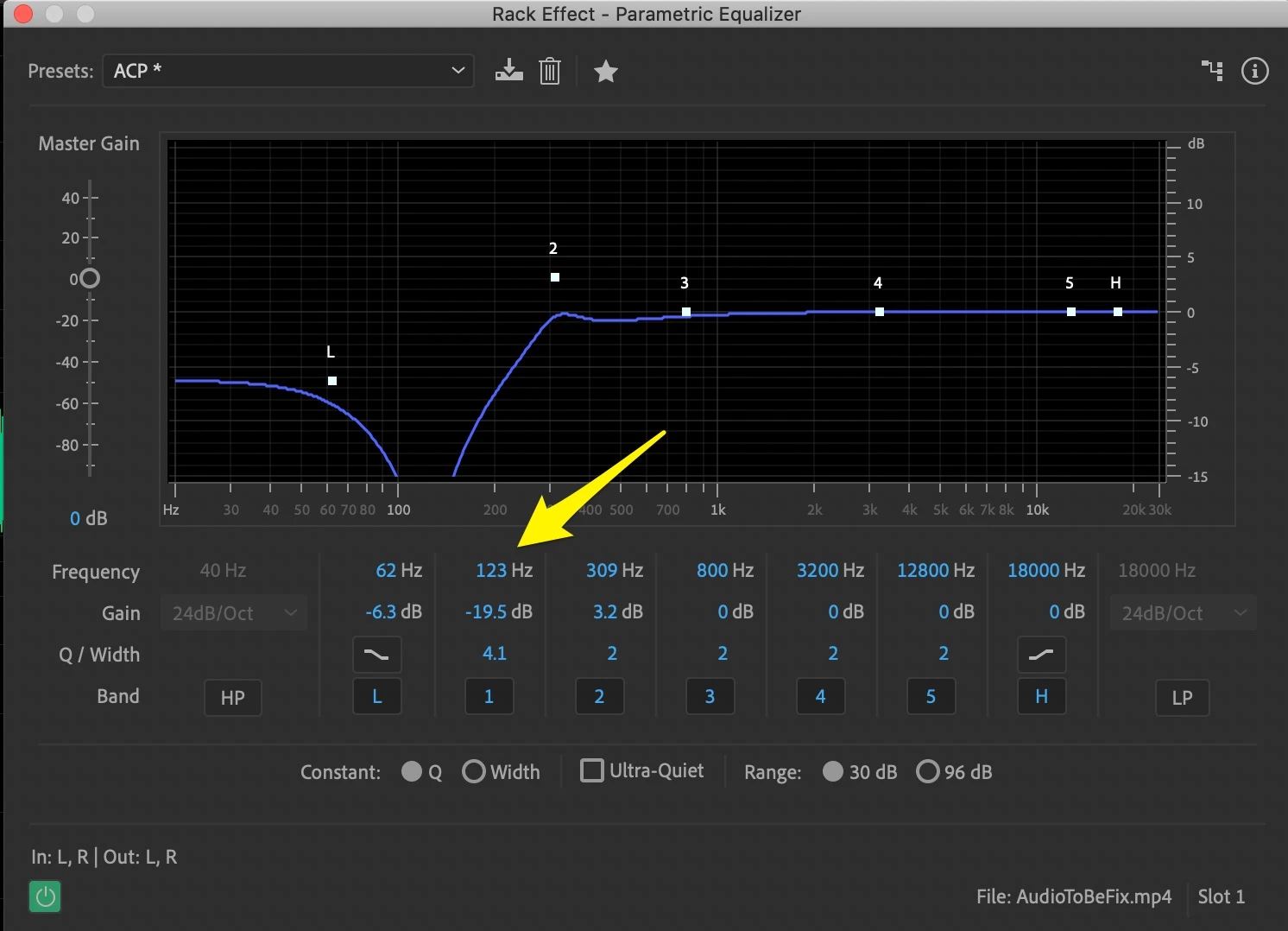Screen dimensions: 1288x931
Task: Enable the Ultra-Quiet checkbox
Action: [x=592, y=770]
